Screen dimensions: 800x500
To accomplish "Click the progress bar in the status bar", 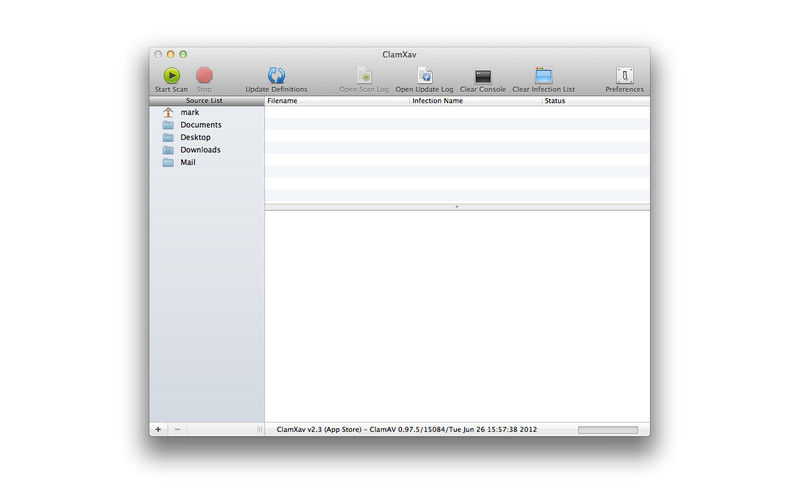I will click(x=607, y=430).
